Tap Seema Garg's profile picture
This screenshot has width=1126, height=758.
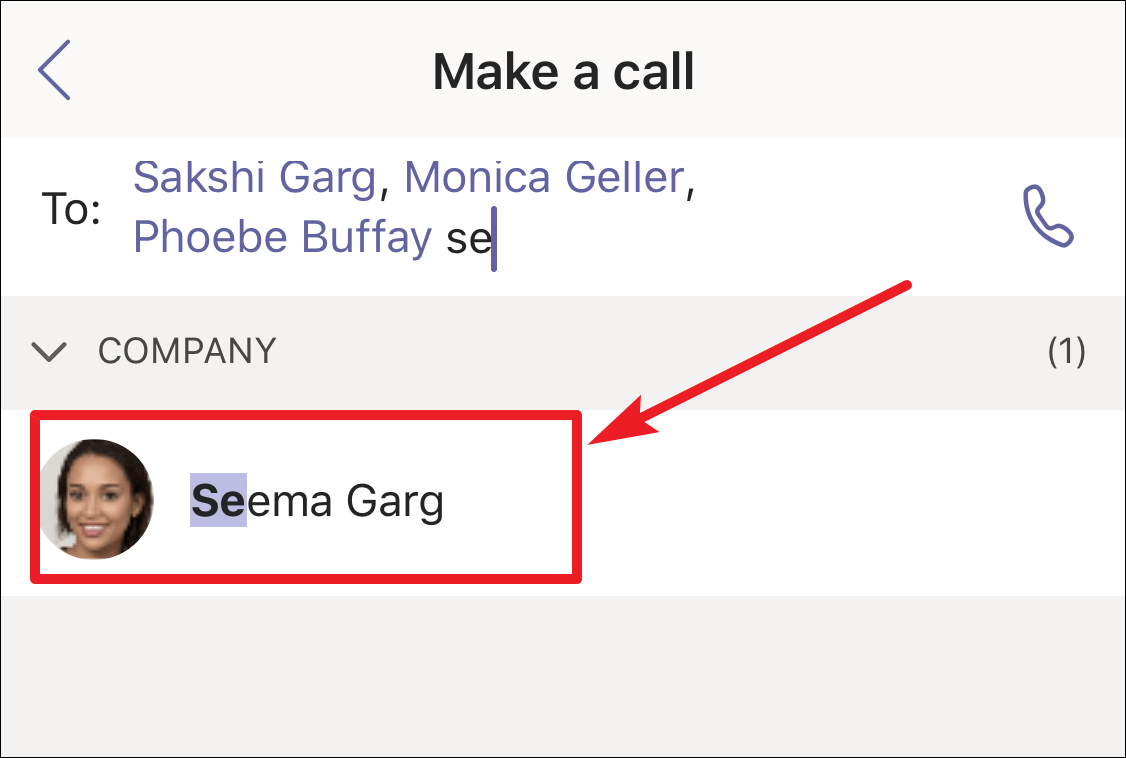tap(96, 500)
